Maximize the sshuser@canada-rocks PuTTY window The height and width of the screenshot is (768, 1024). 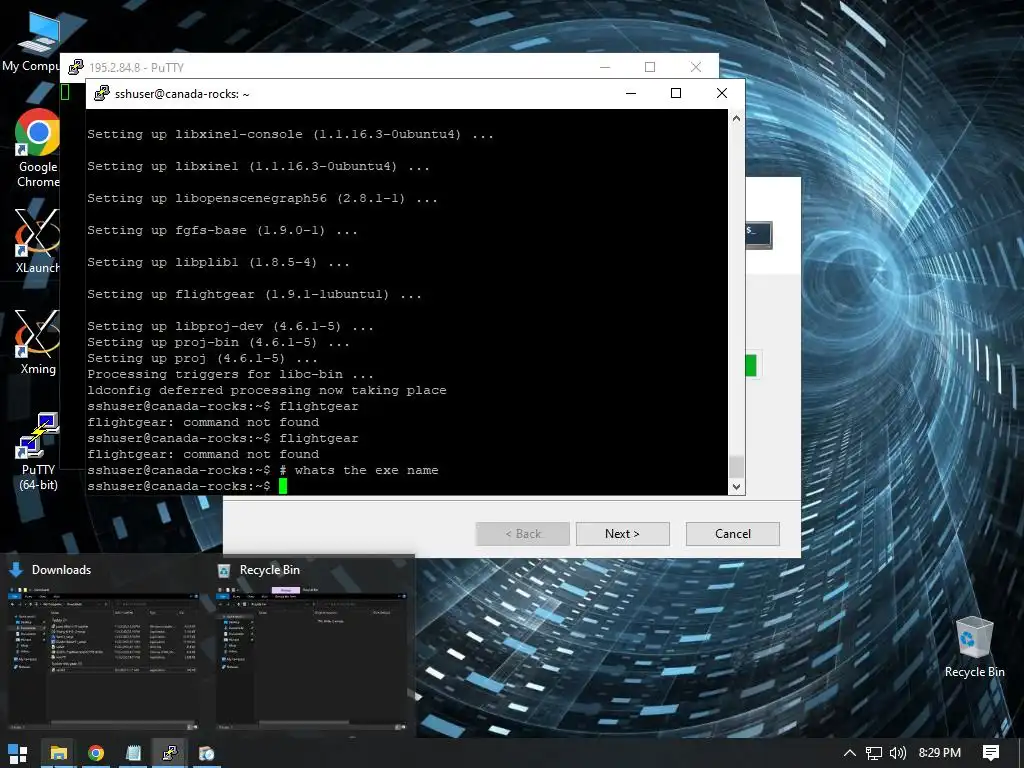click(x=676, y=93)
